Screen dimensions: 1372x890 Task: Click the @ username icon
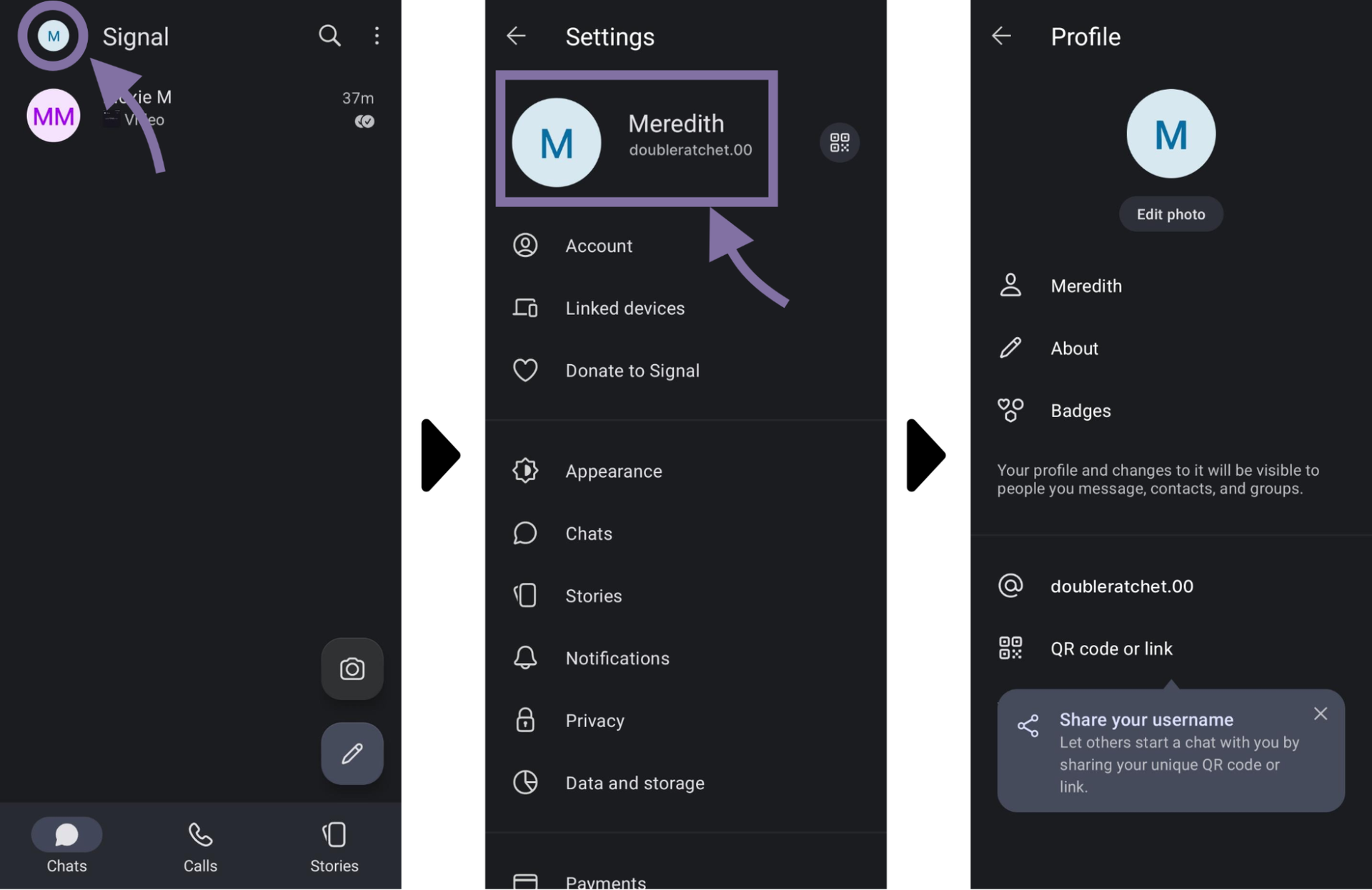coord(1010,586)
